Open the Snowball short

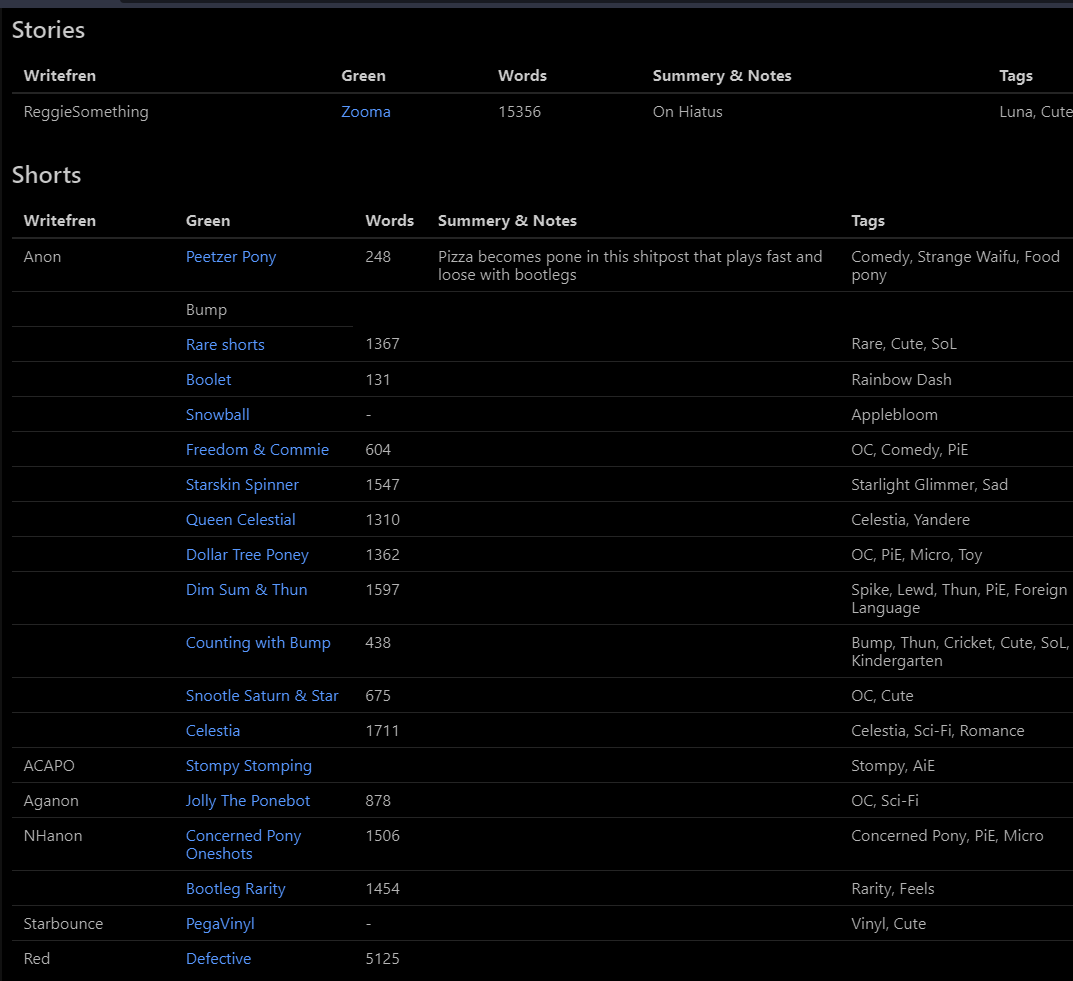point(218,415)
